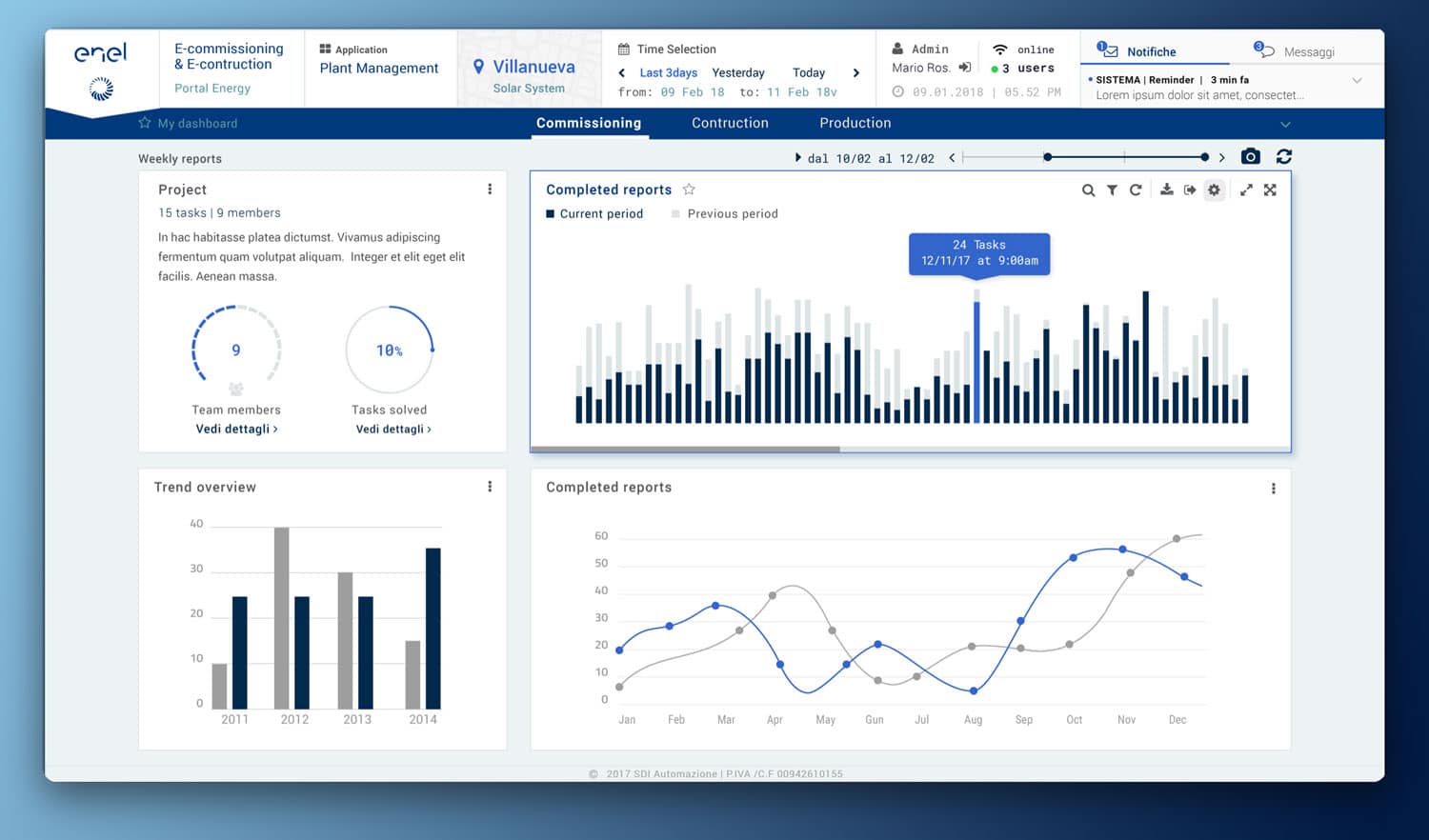The height and width of the screenshot is (840, 1429).
Task: Expand the SISTEMA Reminder notification chevron
Action: (x=1357, y=80)
